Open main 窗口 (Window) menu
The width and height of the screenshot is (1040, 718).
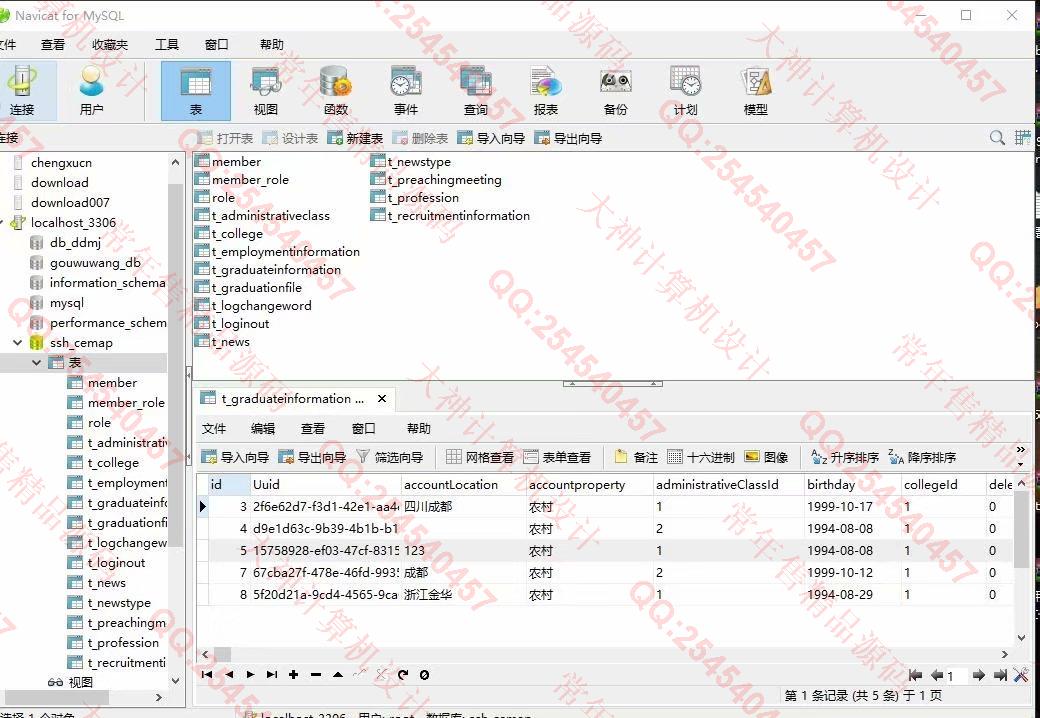pyautogui.click(x=217, y=44)
